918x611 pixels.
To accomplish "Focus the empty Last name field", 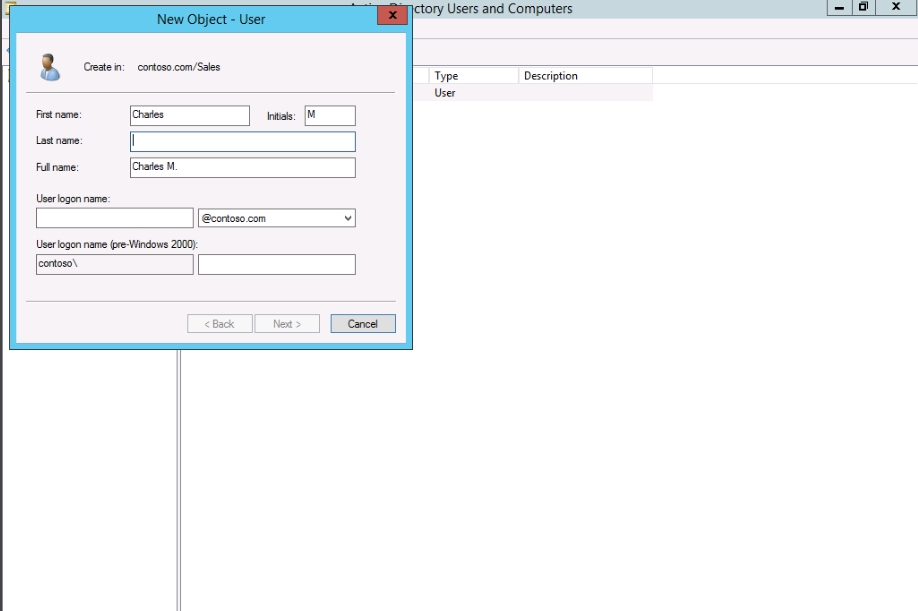I will (242, 141).
